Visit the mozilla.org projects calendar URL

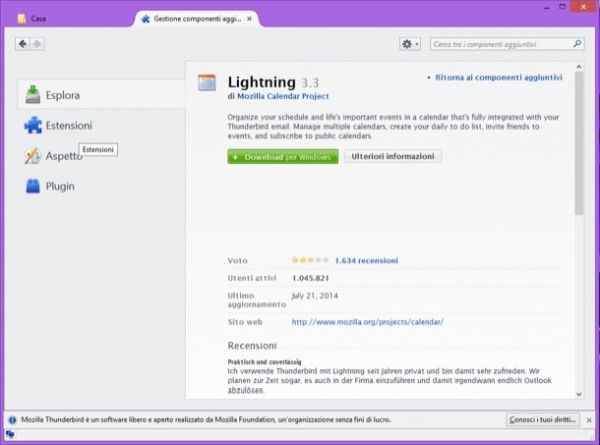367,322
